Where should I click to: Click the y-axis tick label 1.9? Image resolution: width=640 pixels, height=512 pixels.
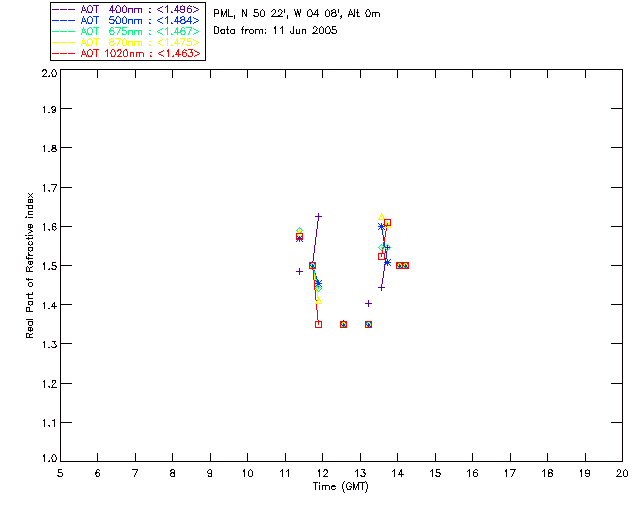coord(49,109)
